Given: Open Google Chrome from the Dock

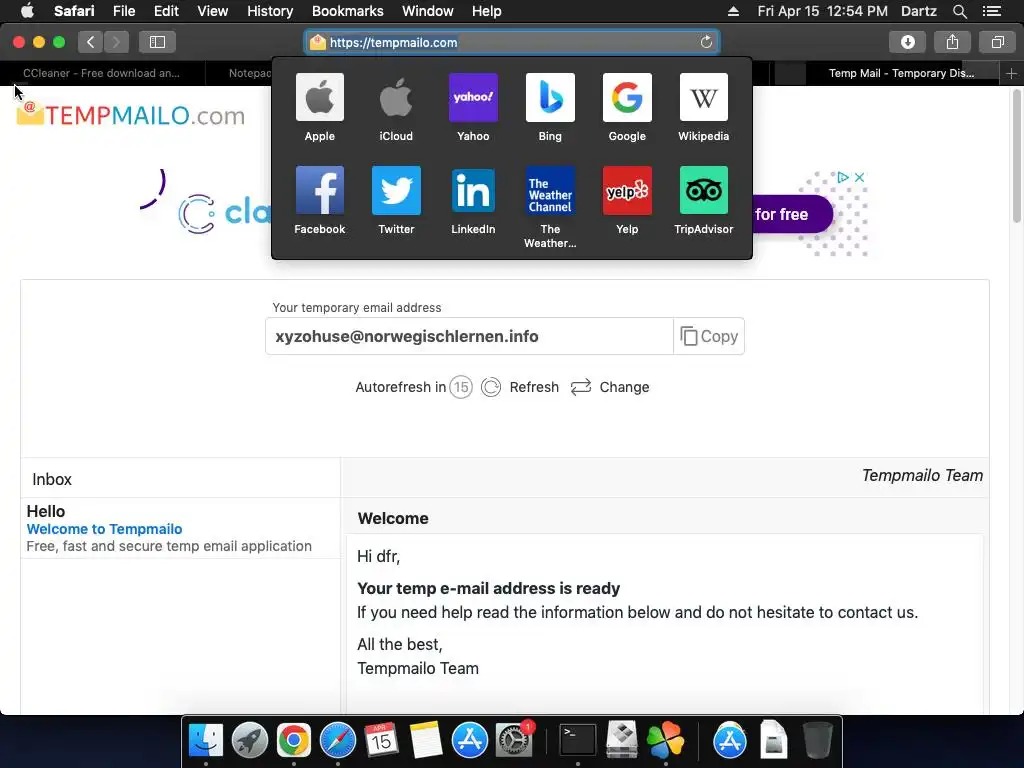Looking at the screenshot, I should (293, 741).
